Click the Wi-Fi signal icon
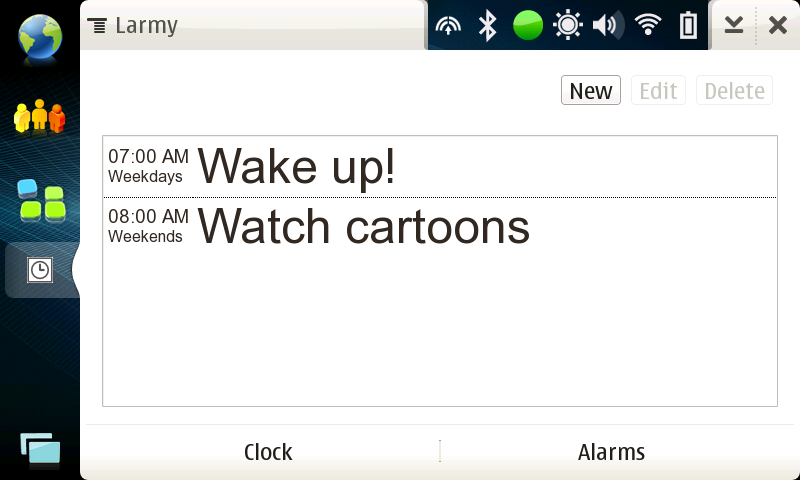Viewport: 800px width, 480px height. (648, 24)
